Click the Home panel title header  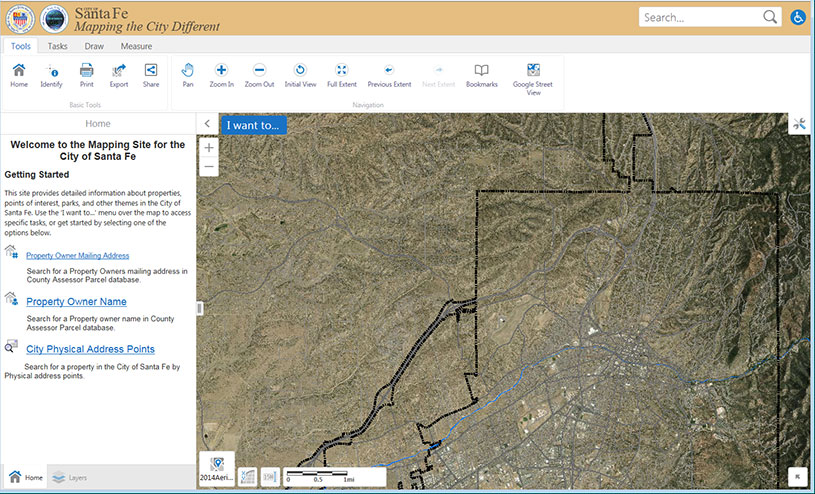point(98,124)
